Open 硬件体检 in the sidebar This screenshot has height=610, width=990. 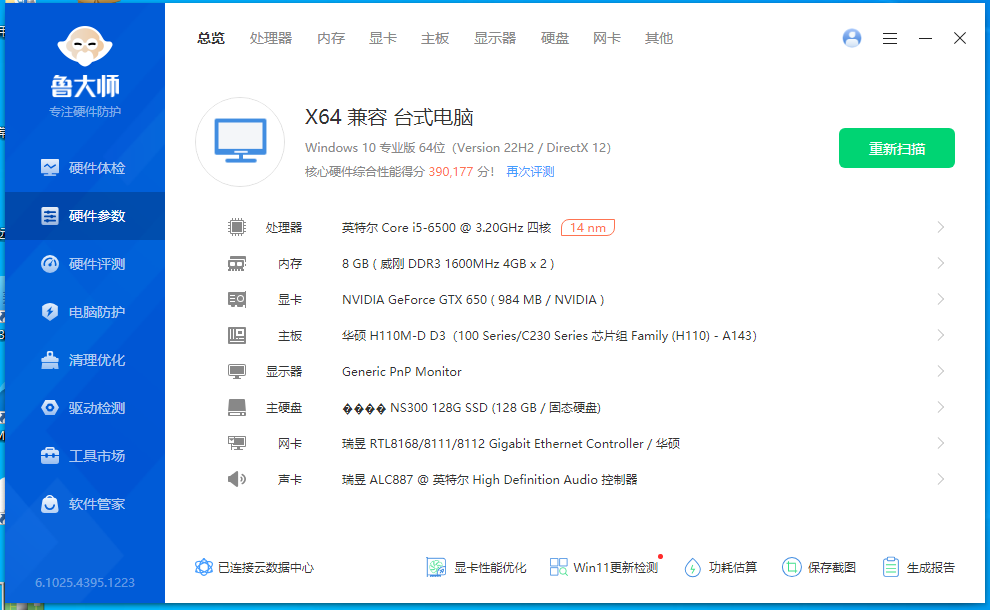tap(85, 168)
